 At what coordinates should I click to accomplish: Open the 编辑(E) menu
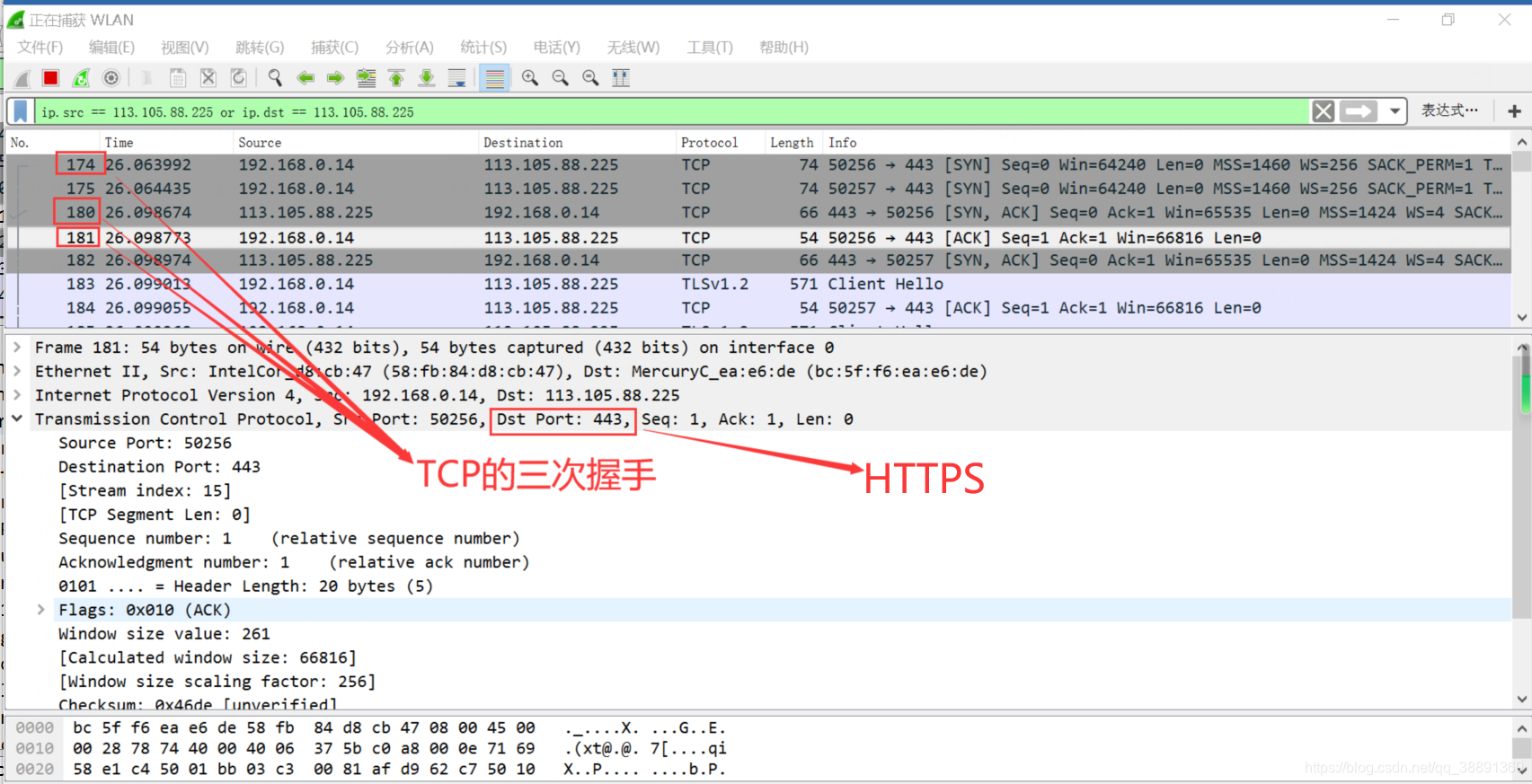pos(111,48)
